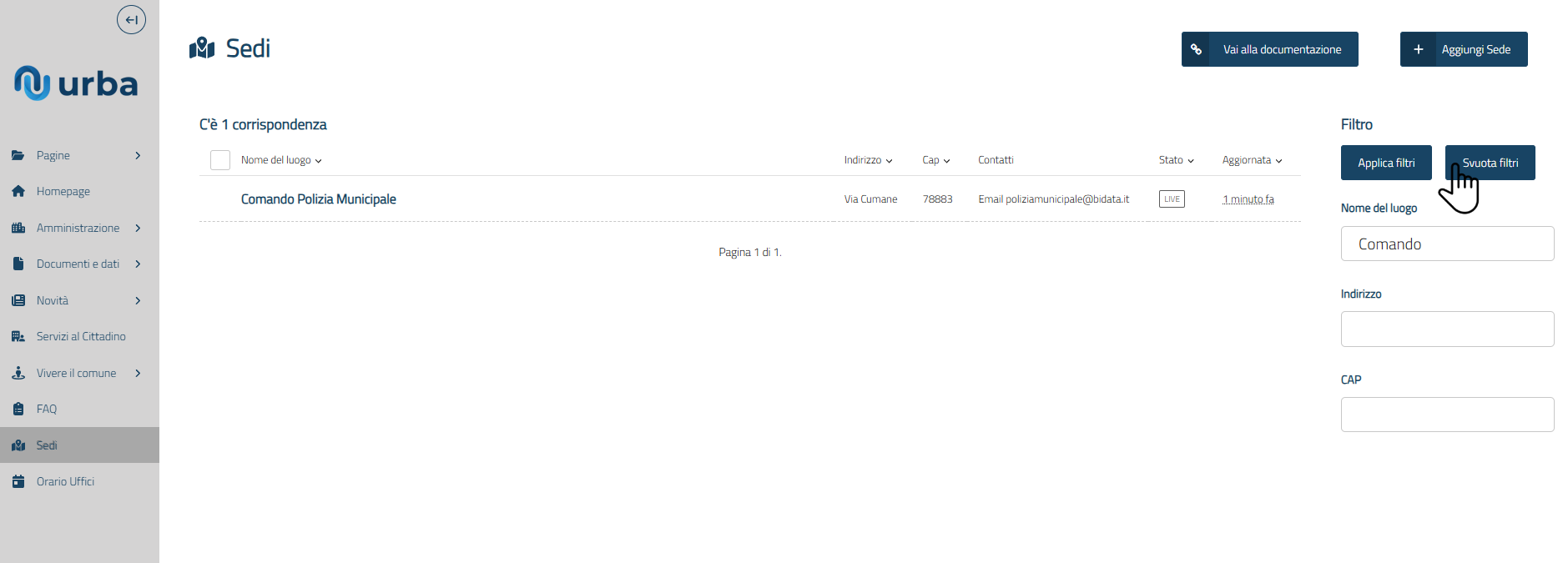Screen dimensions: 1568x563
Task: Sort the table by Aggiornata
Action: [x=1252, y=160]
